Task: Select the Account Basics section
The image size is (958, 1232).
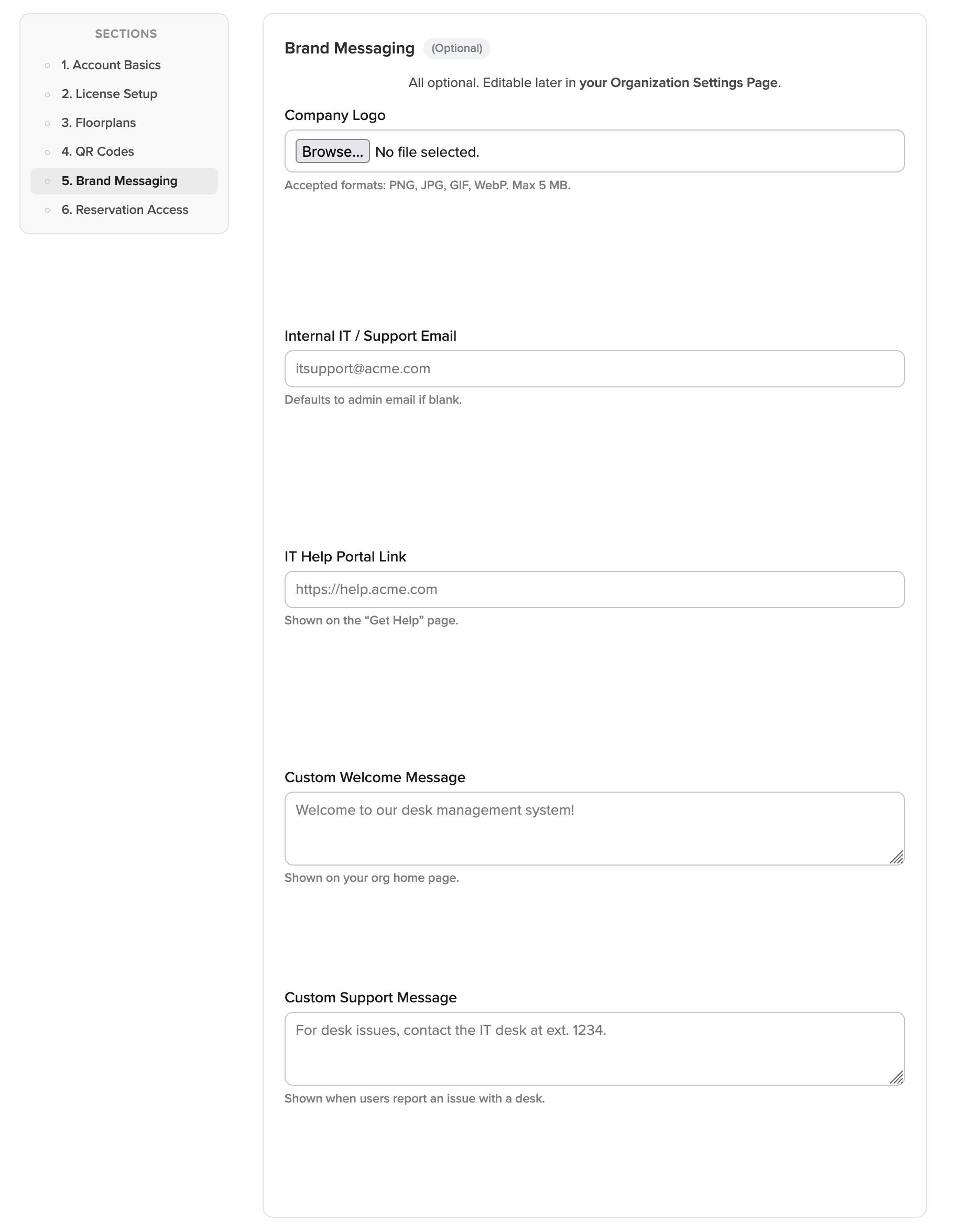Action: tap(111, 65)
